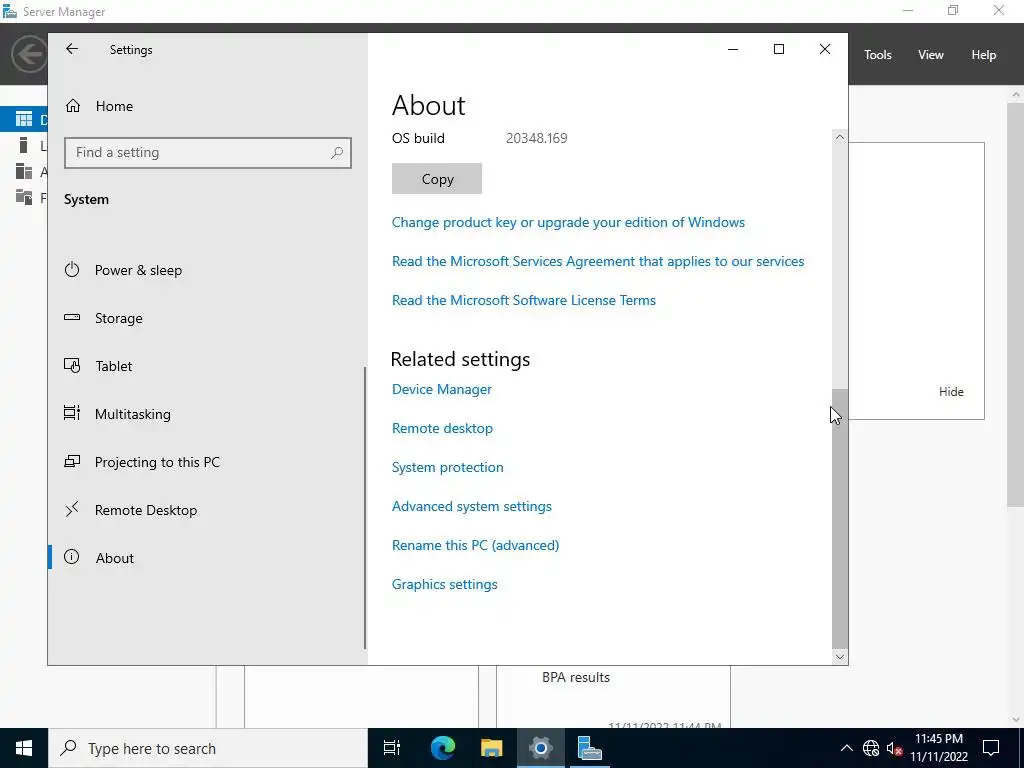The image size is (1024, 768).
Task: Select All Servers icon in Server Manager
Action: pyautogui.click(x=24, y=171)
